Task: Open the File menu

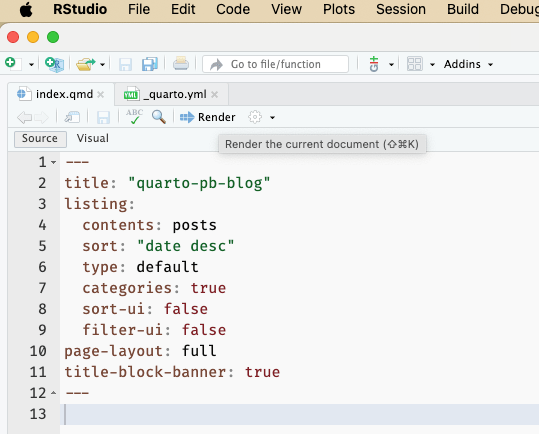Action: coord(139,9)
